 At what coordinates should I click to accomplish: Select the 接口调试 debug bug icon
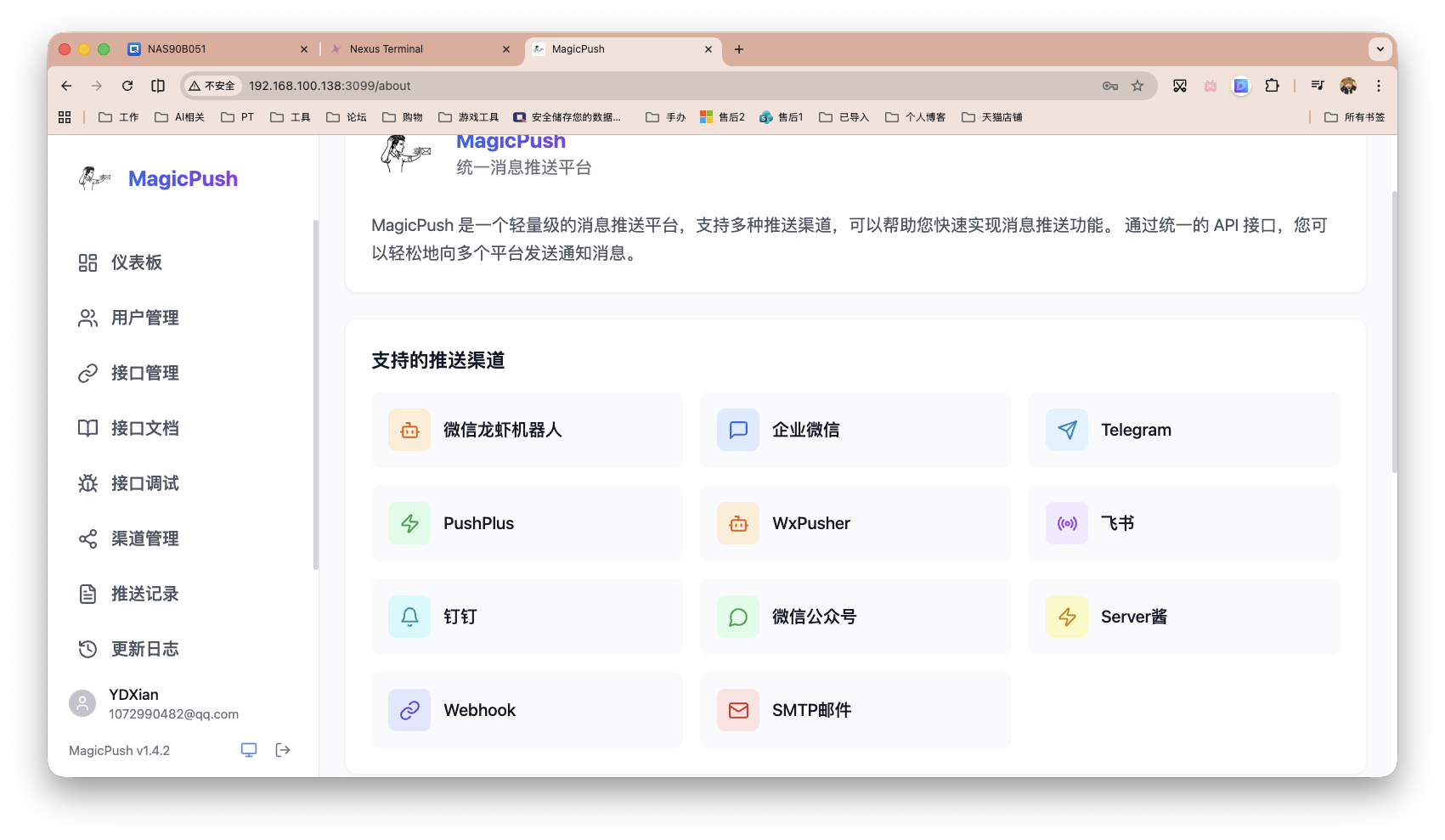click(x=87, y=483)
